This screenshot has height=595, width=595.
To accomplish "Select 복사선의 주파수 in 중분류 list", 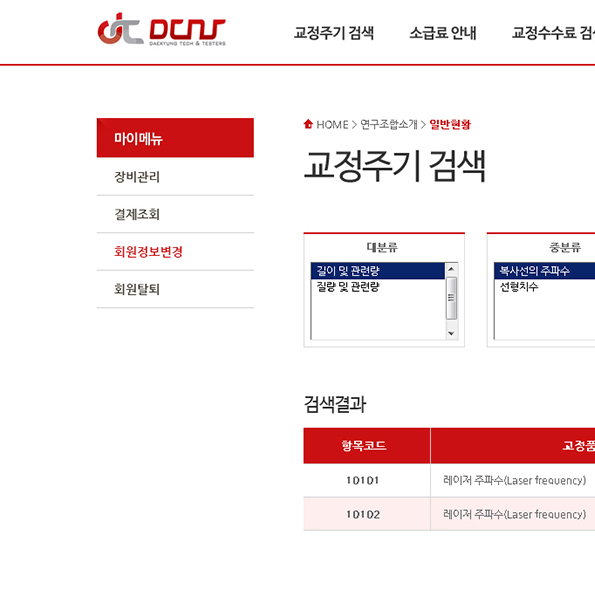I will (544, 271).
